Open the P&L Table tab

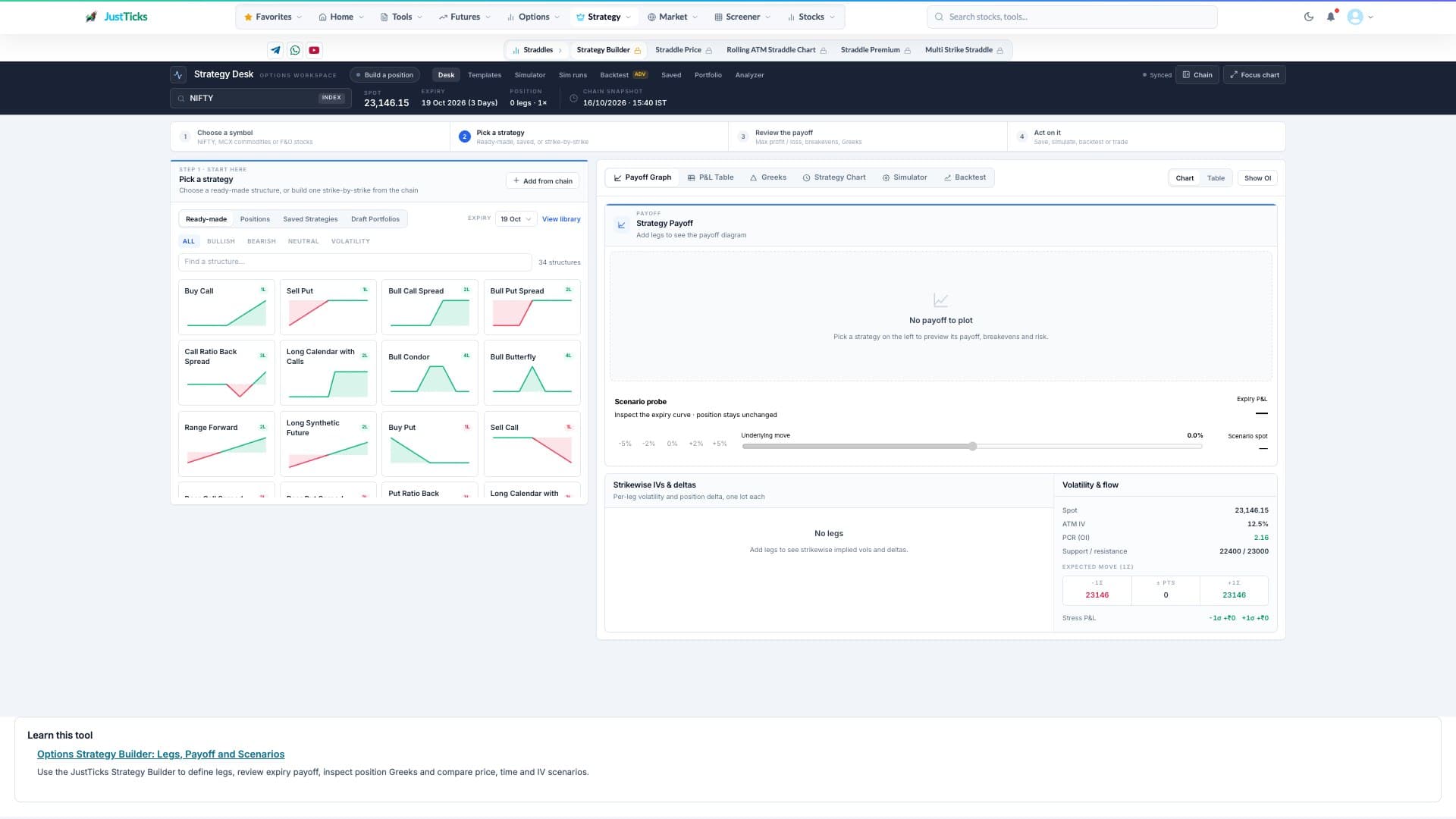(711, 177)
